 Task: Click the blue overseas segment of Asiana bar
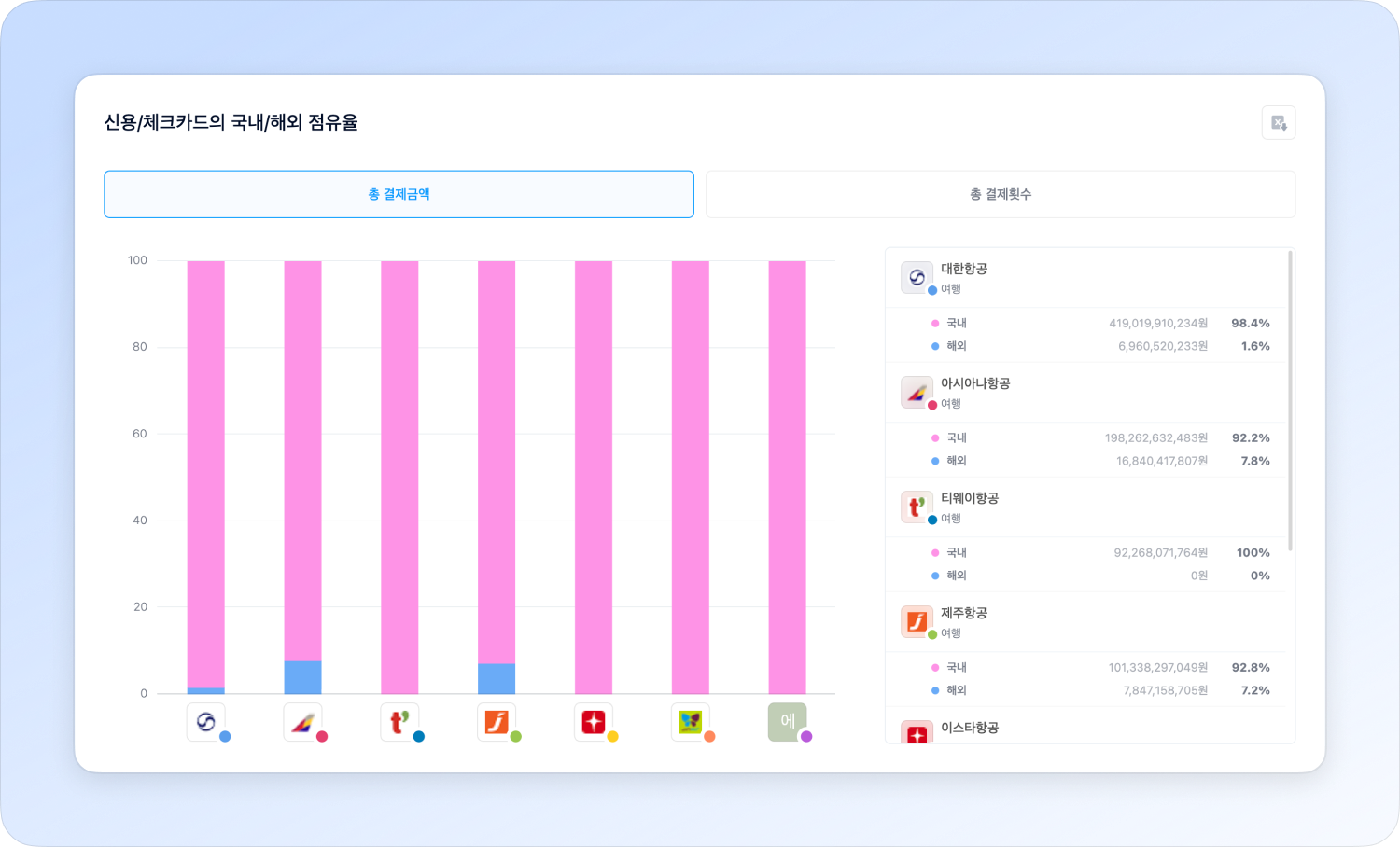tap(302, 677)
